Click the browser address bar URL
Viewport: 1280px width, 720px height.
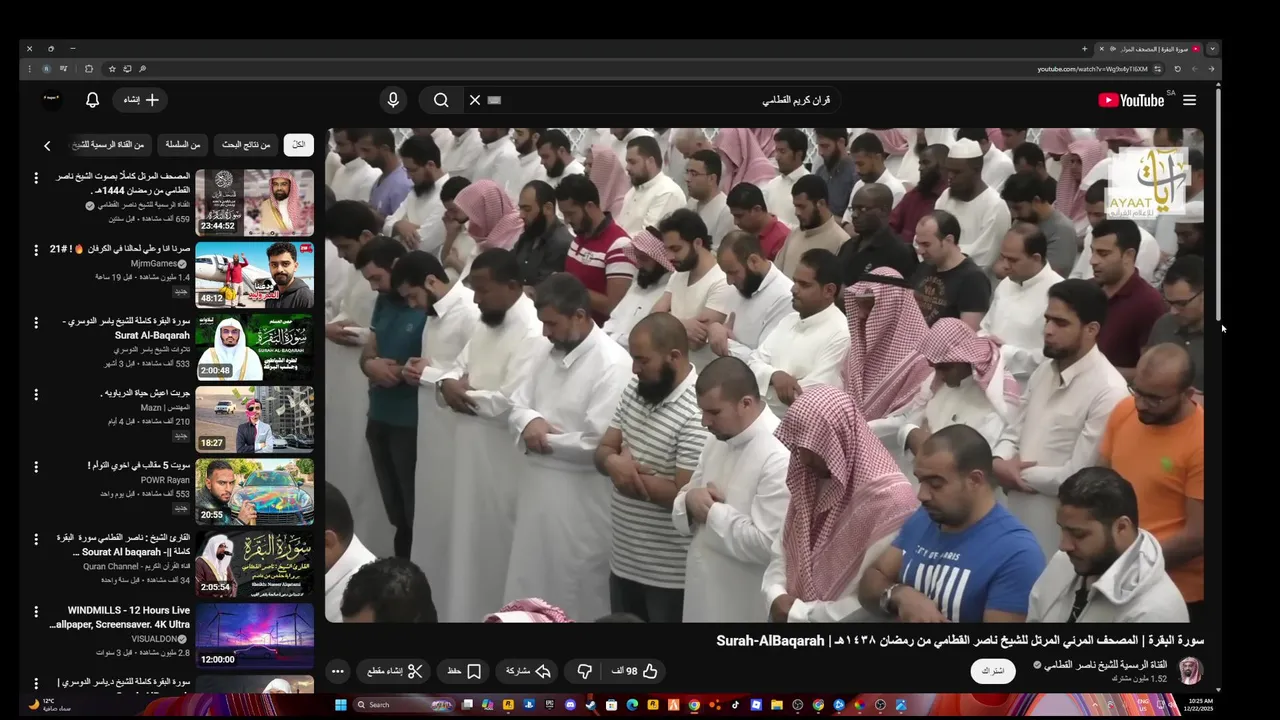[1092, 69]
